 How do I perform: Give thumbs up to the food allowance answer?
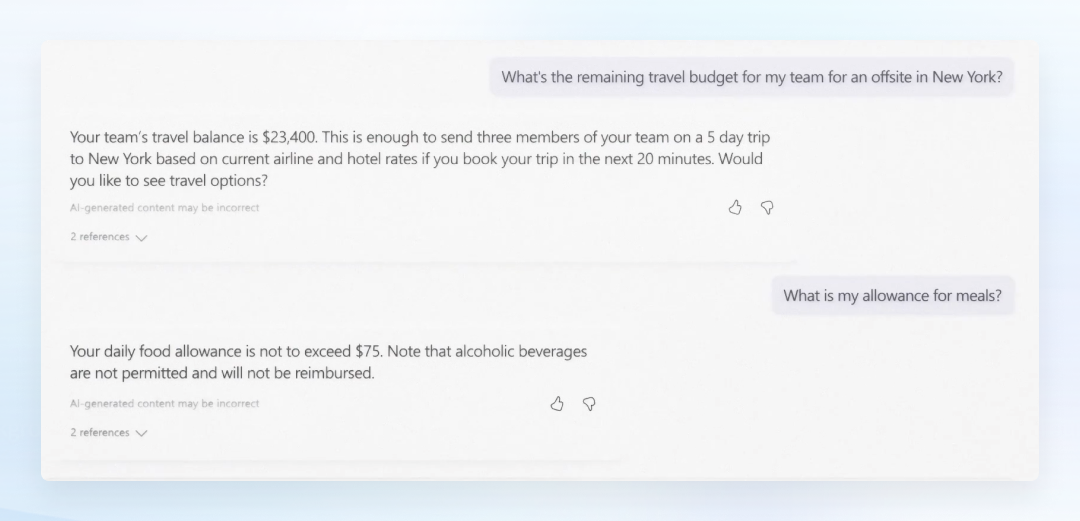[x=557, y=404]
